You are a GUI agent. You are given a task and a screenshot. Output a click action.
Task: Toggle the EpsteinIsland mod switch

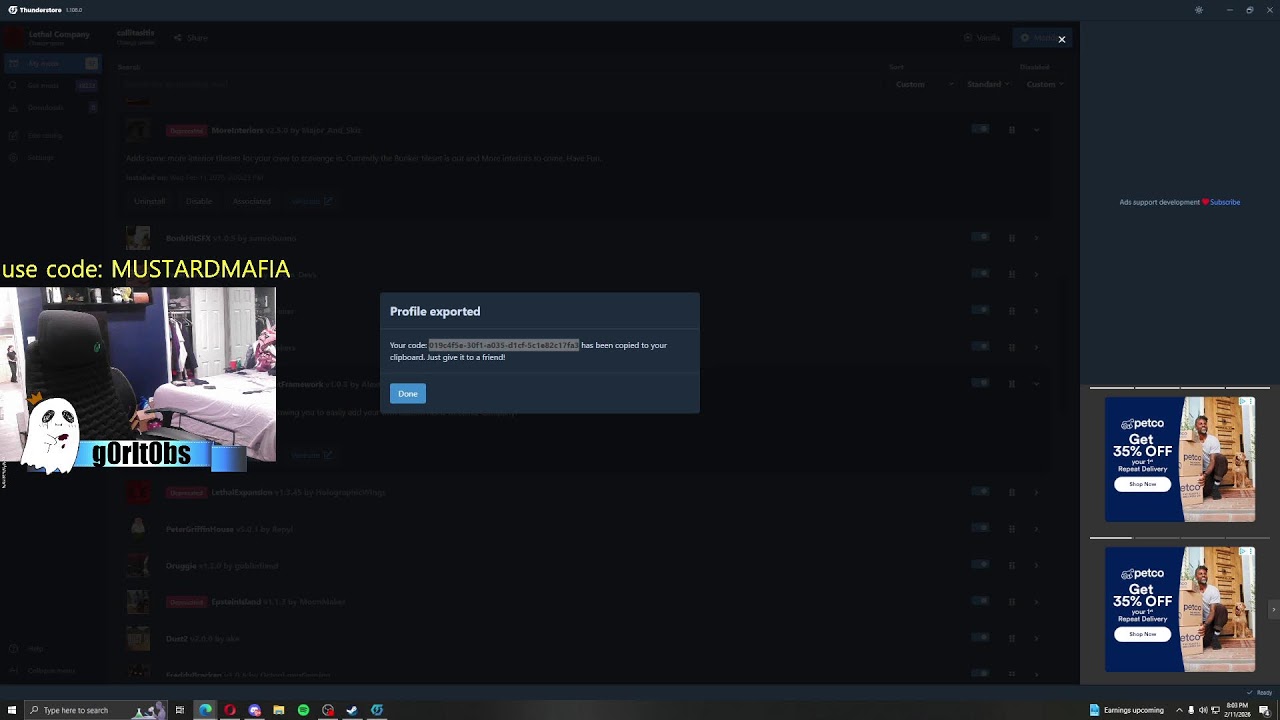pos(980,601)
